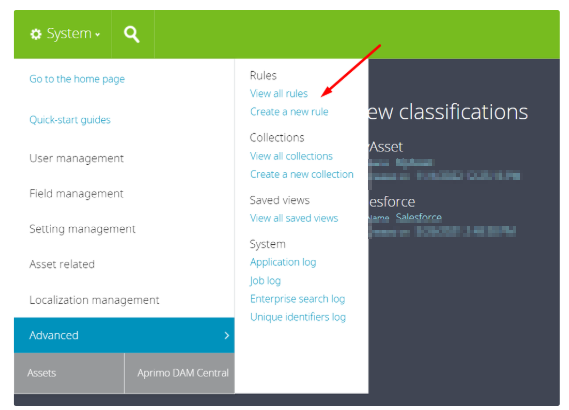The width and height of the screenshot is (569, 410).
Task: Open the search magnifier icon
Action: tap(131, 34)
